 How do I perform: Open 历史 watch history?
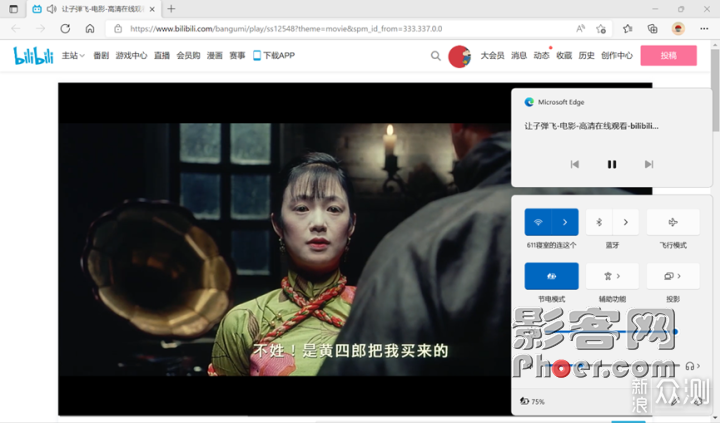pos(586,56)
